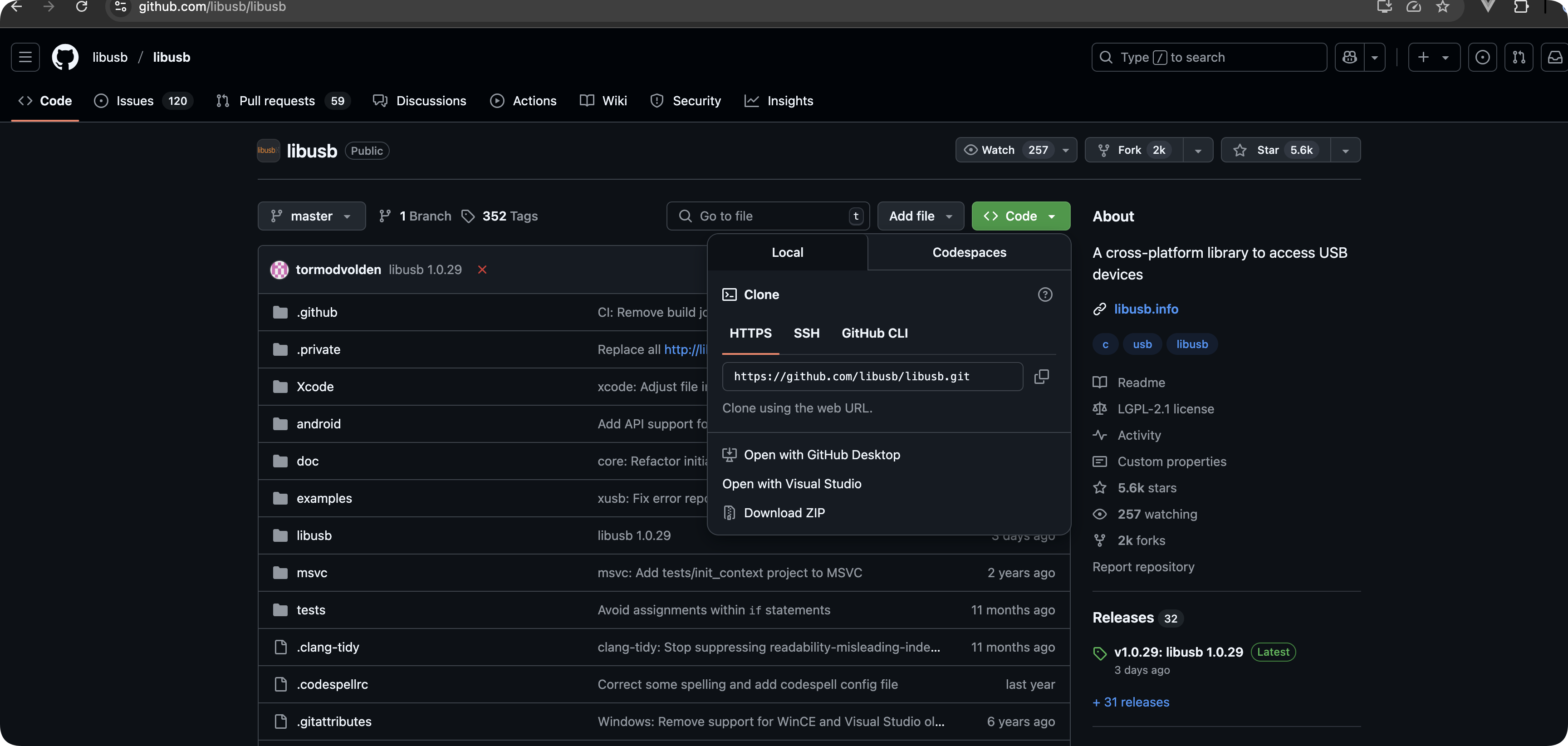Click Report repository
The width and height of the screenshot is (1568, 746).
tap(1143, 567)
